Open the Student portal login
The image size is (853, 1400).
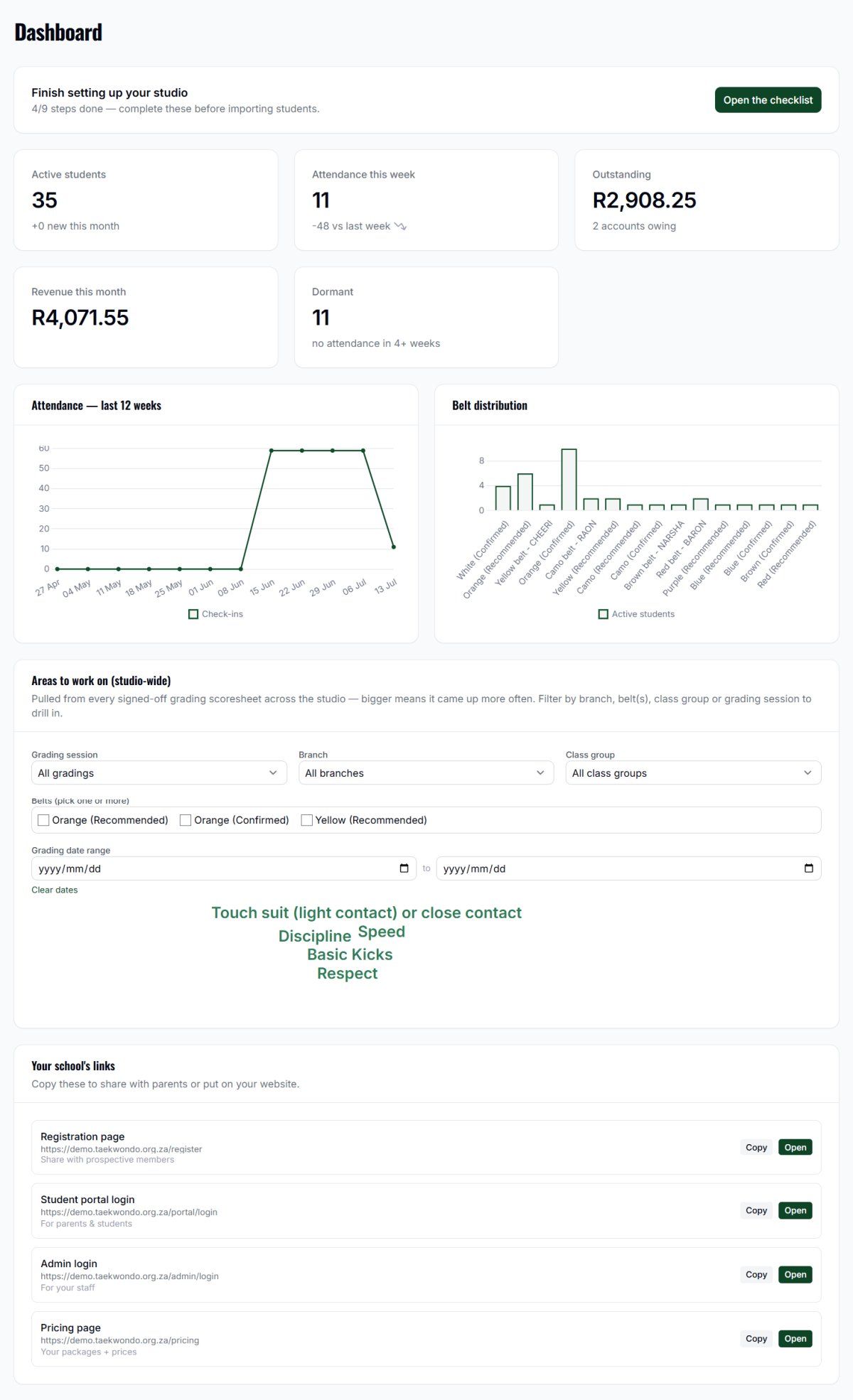(795, 1210)
